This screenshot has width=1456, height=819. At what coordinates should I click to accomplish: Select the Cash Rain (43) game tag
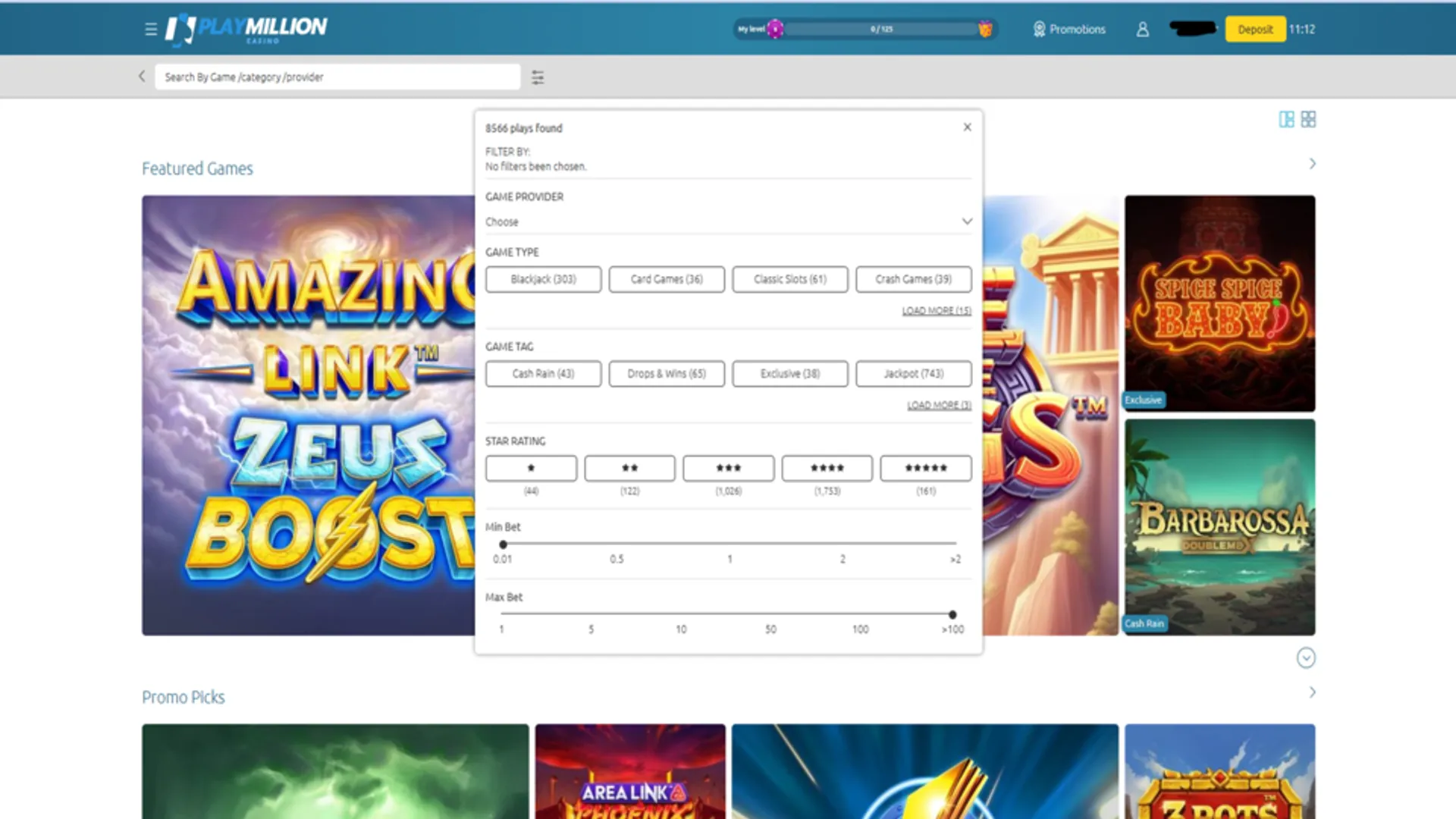544,374
